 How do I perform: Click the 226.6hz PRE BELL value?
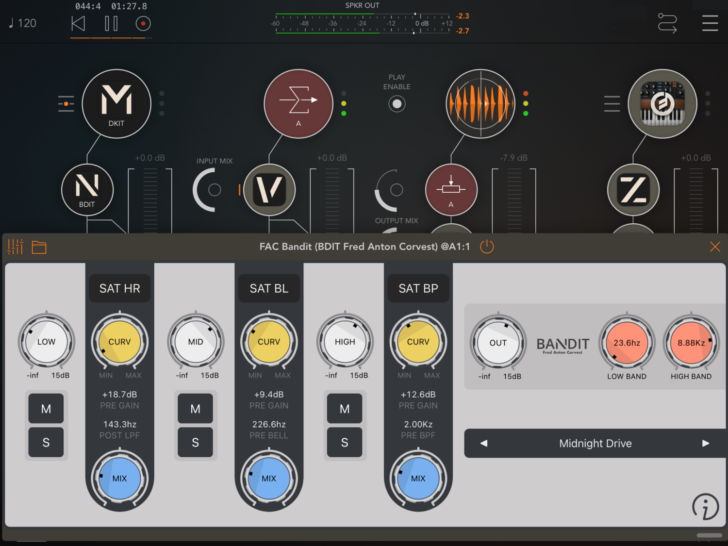click(269, 424)
